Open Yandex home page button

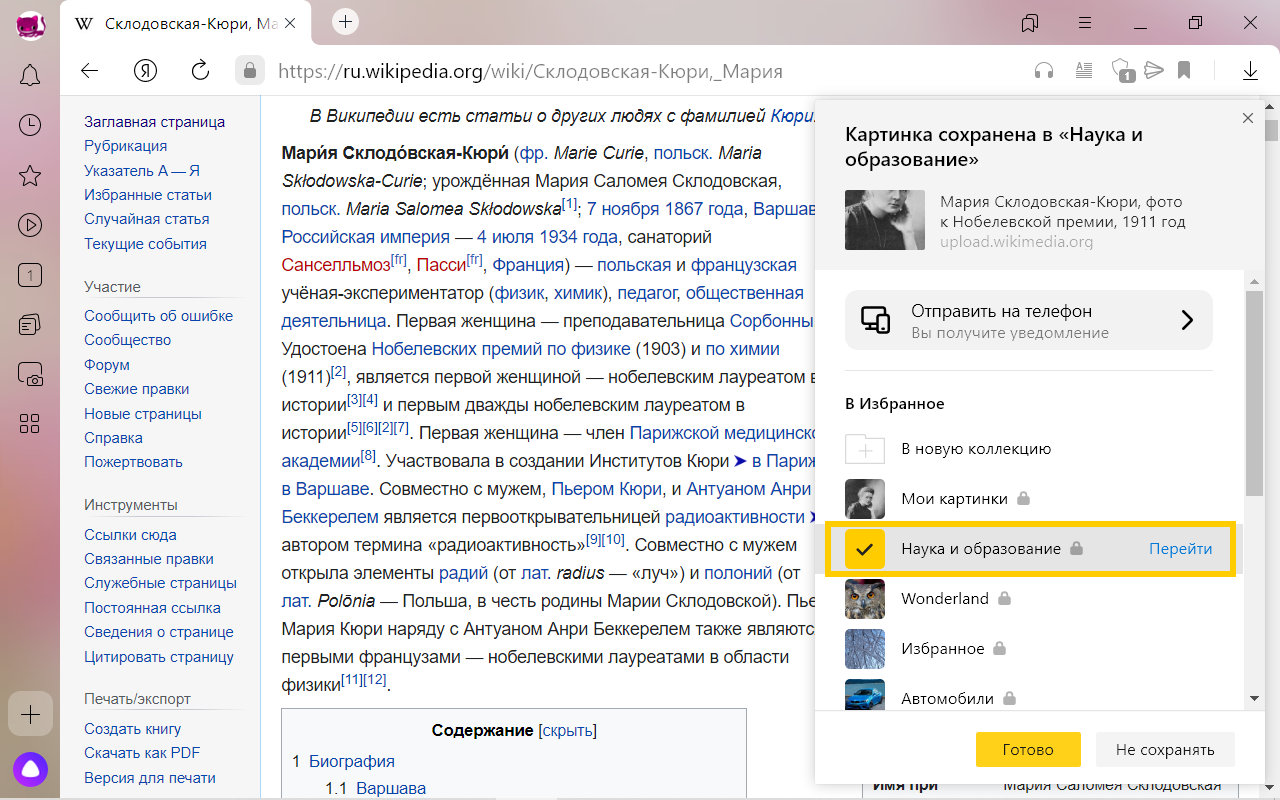click(145, 71)
